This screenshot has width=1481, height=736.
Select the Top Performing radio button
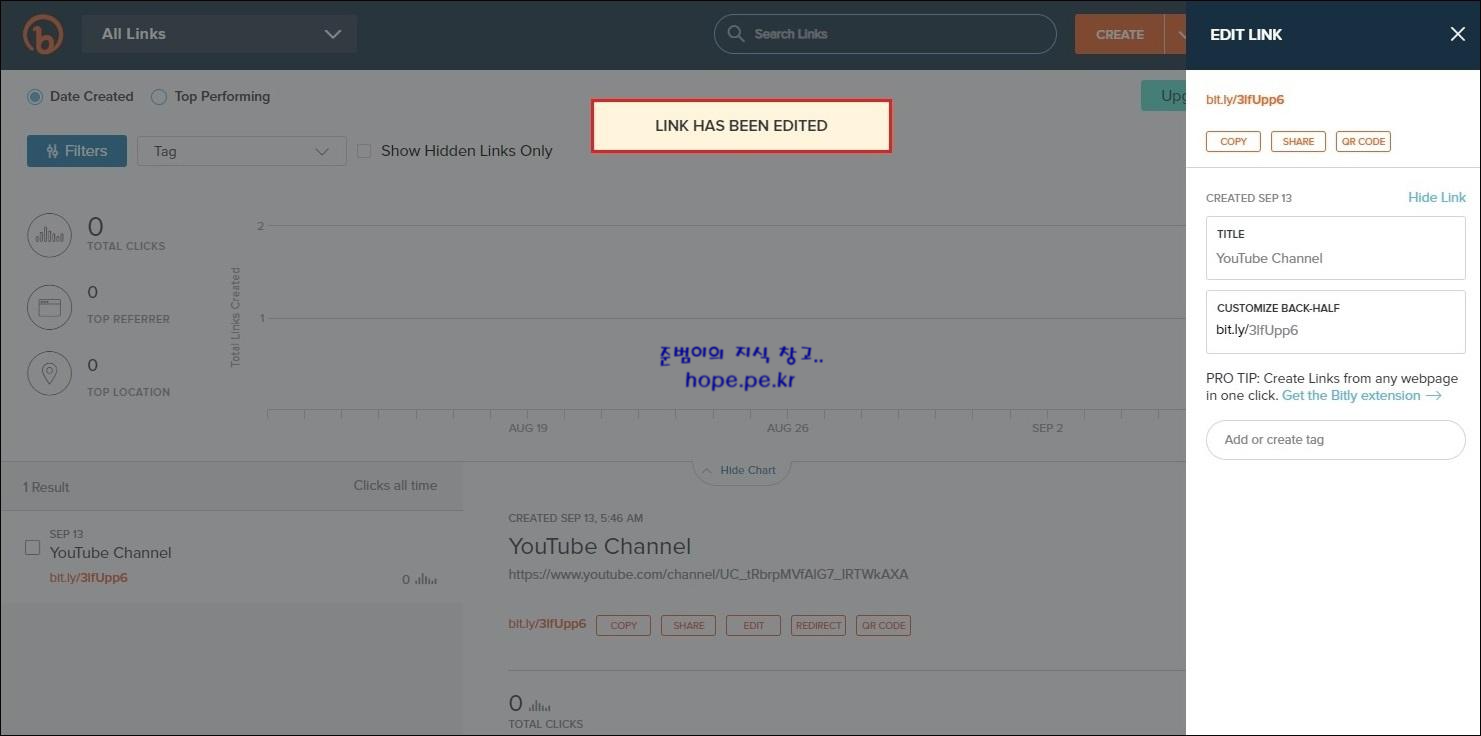(158, 97)
